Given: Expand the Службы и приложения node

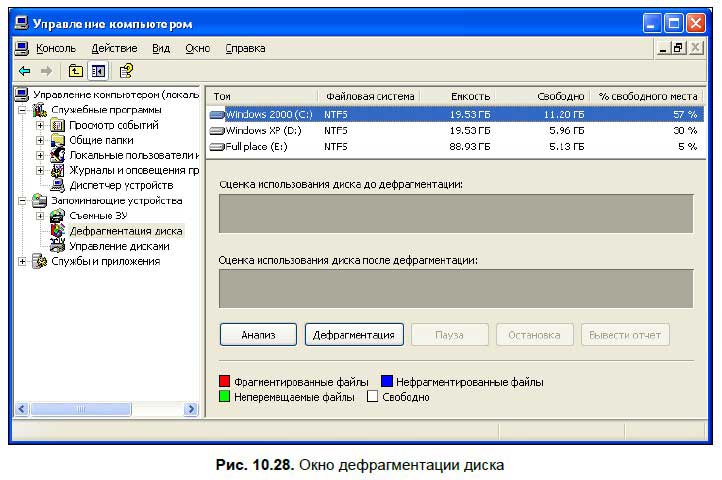Looking at the screenshot, I should pyautogui.click(x=22, y=261).
